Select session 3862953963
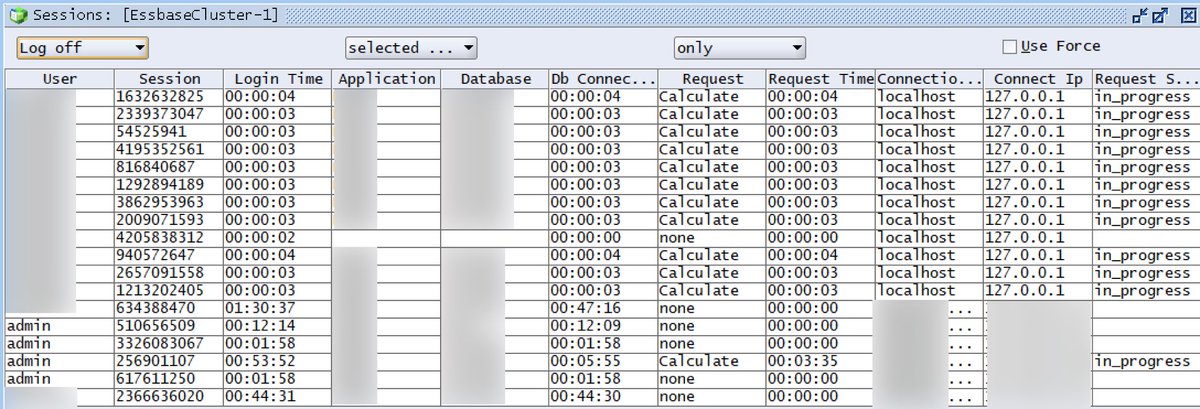 pyautogui.click(x=159, y=202)
